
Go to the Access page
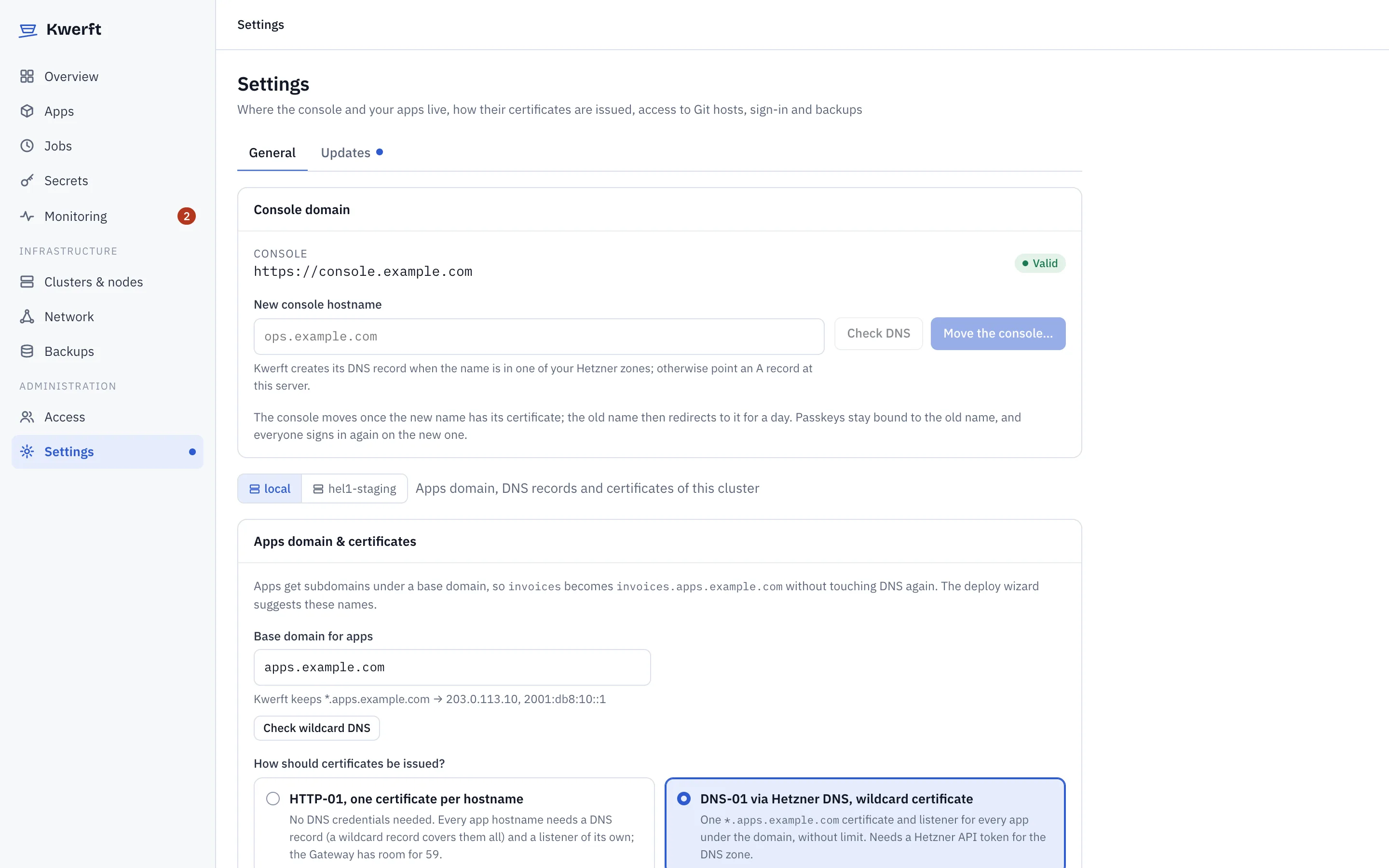108,417
